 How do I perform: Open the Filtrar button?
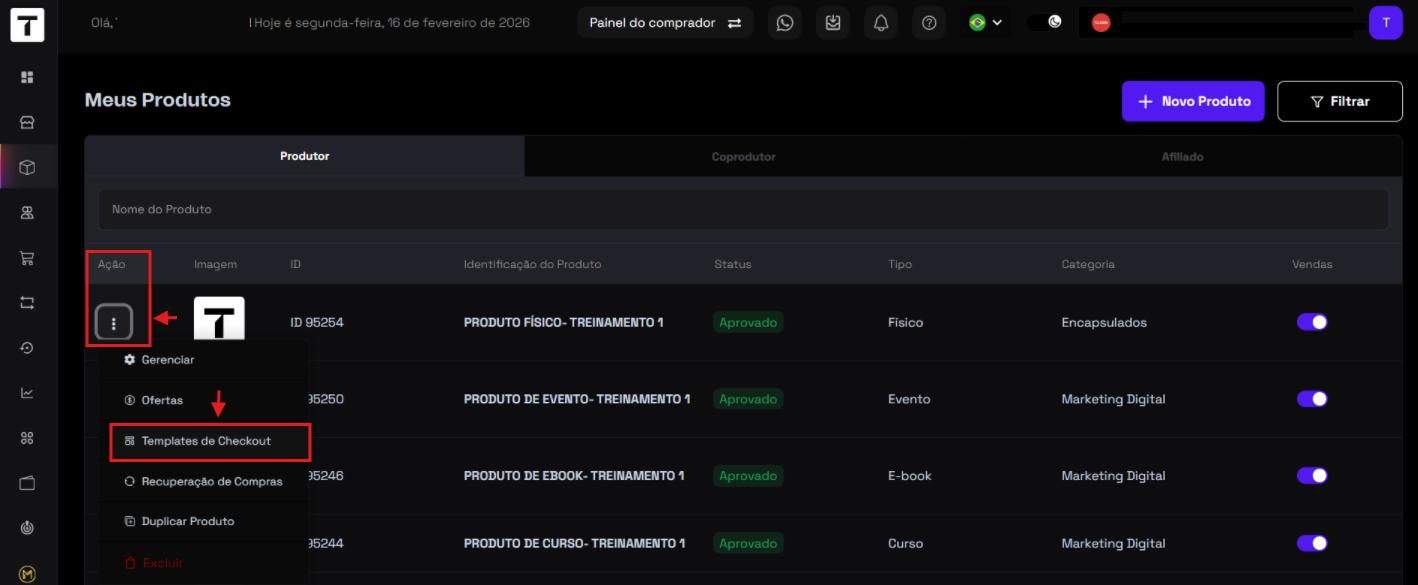pyautogui.click(x=1339, y=101)
